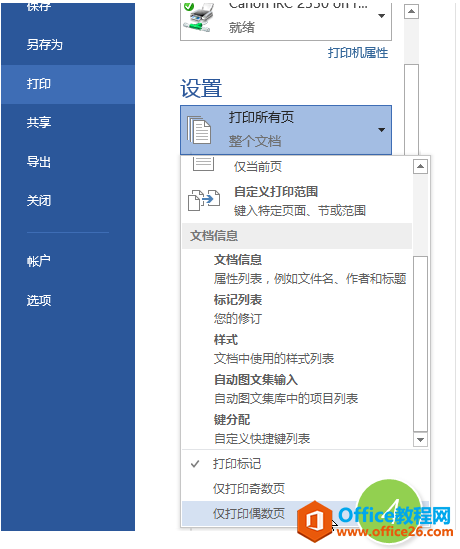Open 打印机属性 link
460x549 pixels.
[x=358, y=53]
